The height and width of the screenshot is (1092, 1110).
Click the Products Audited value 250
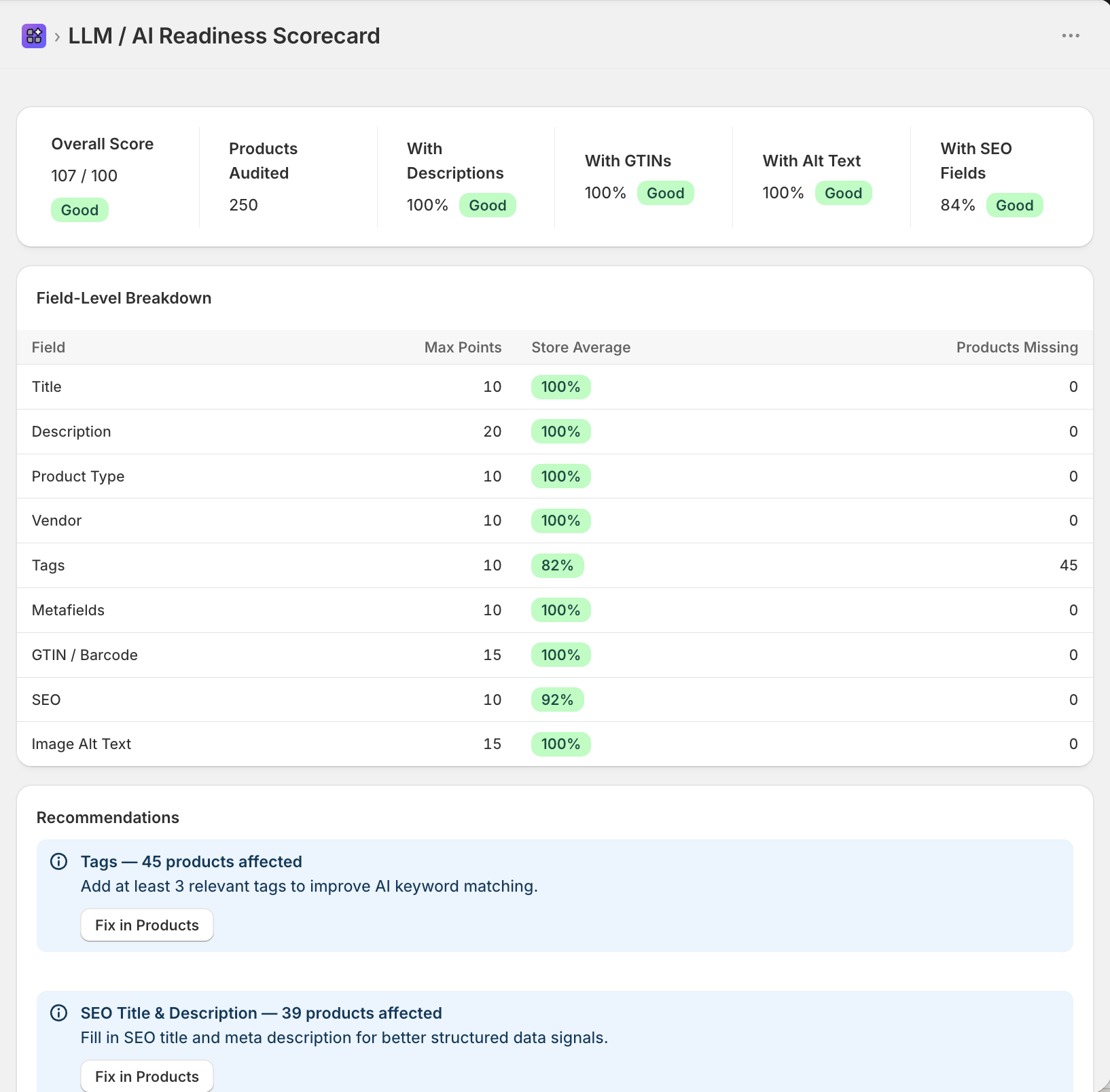(243, 205)
